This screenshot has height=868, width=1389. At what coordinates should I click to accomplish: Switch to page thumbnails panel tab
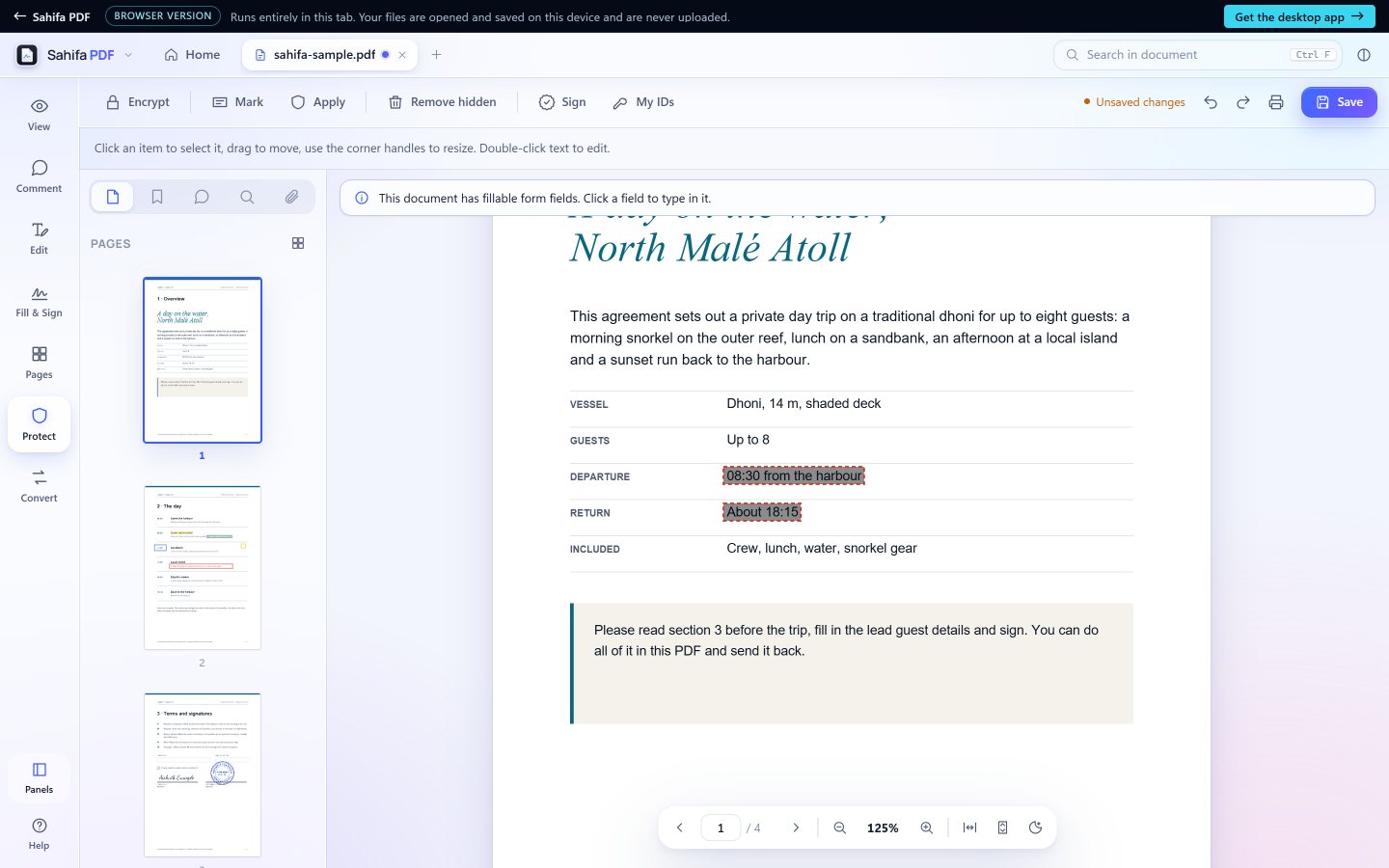coord(113,197)
